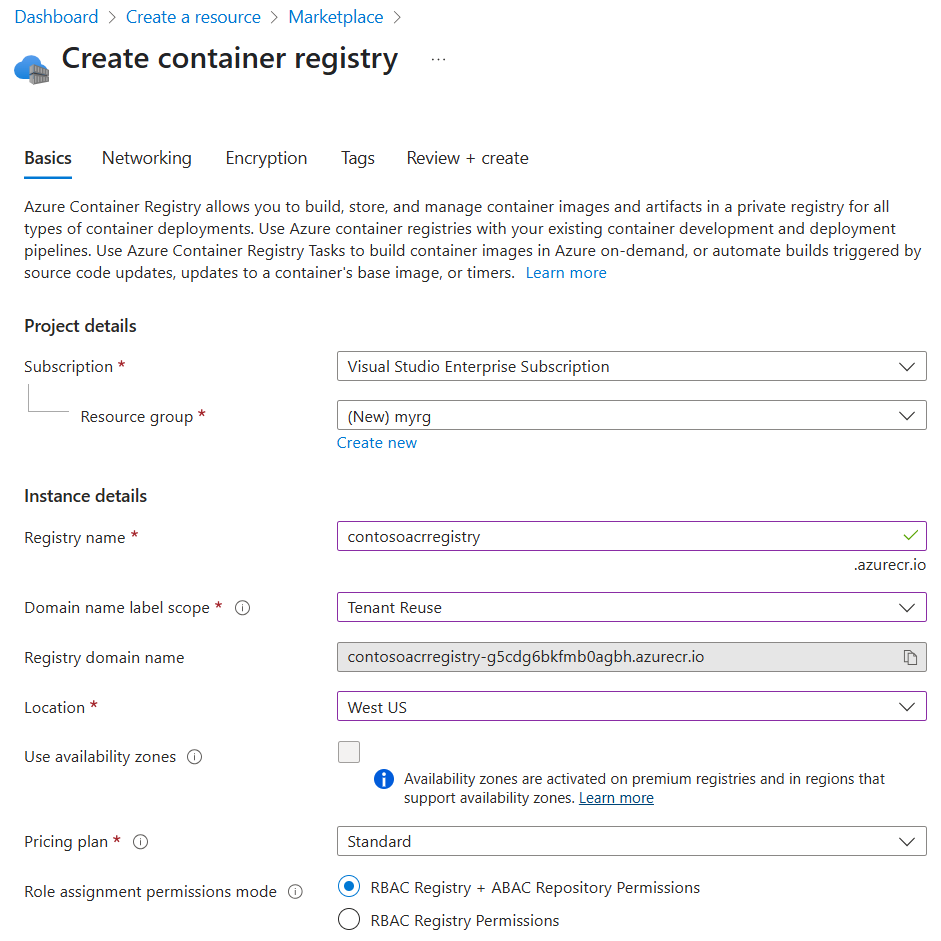Click the info icon beside Domain name label scope
This screenshot has height=941, width=941.
click(242, 607)
